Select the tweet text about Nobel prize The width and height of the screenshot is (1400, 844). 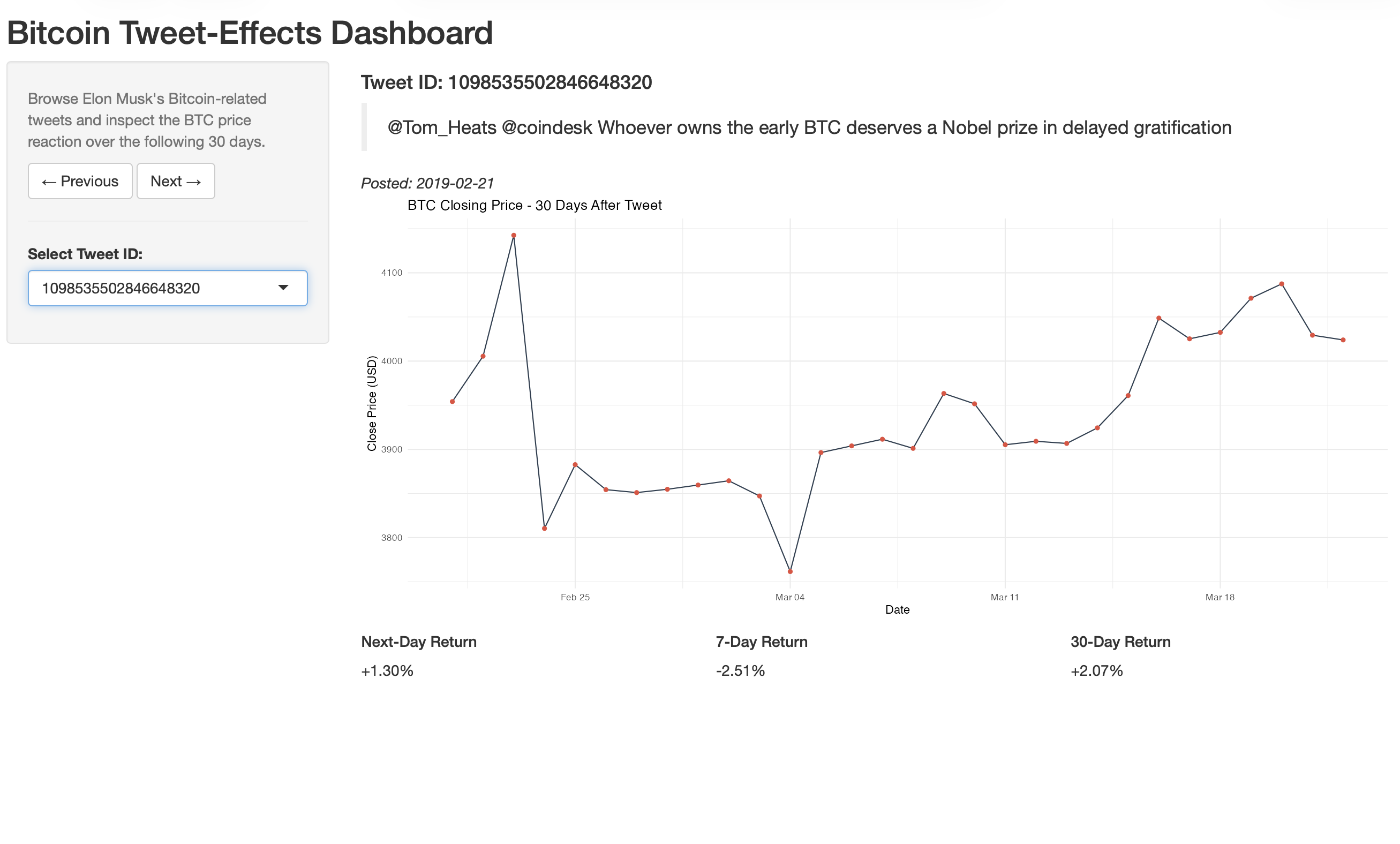coord(809,127)
